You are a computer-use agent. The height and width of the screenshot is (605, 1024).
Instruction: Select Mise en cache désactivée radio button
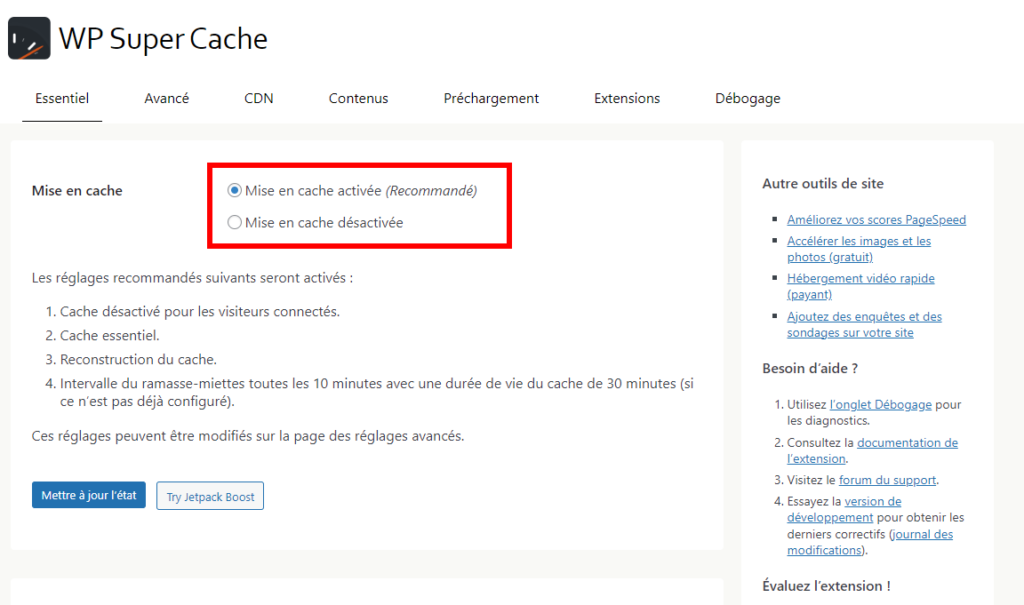[234, 222]
